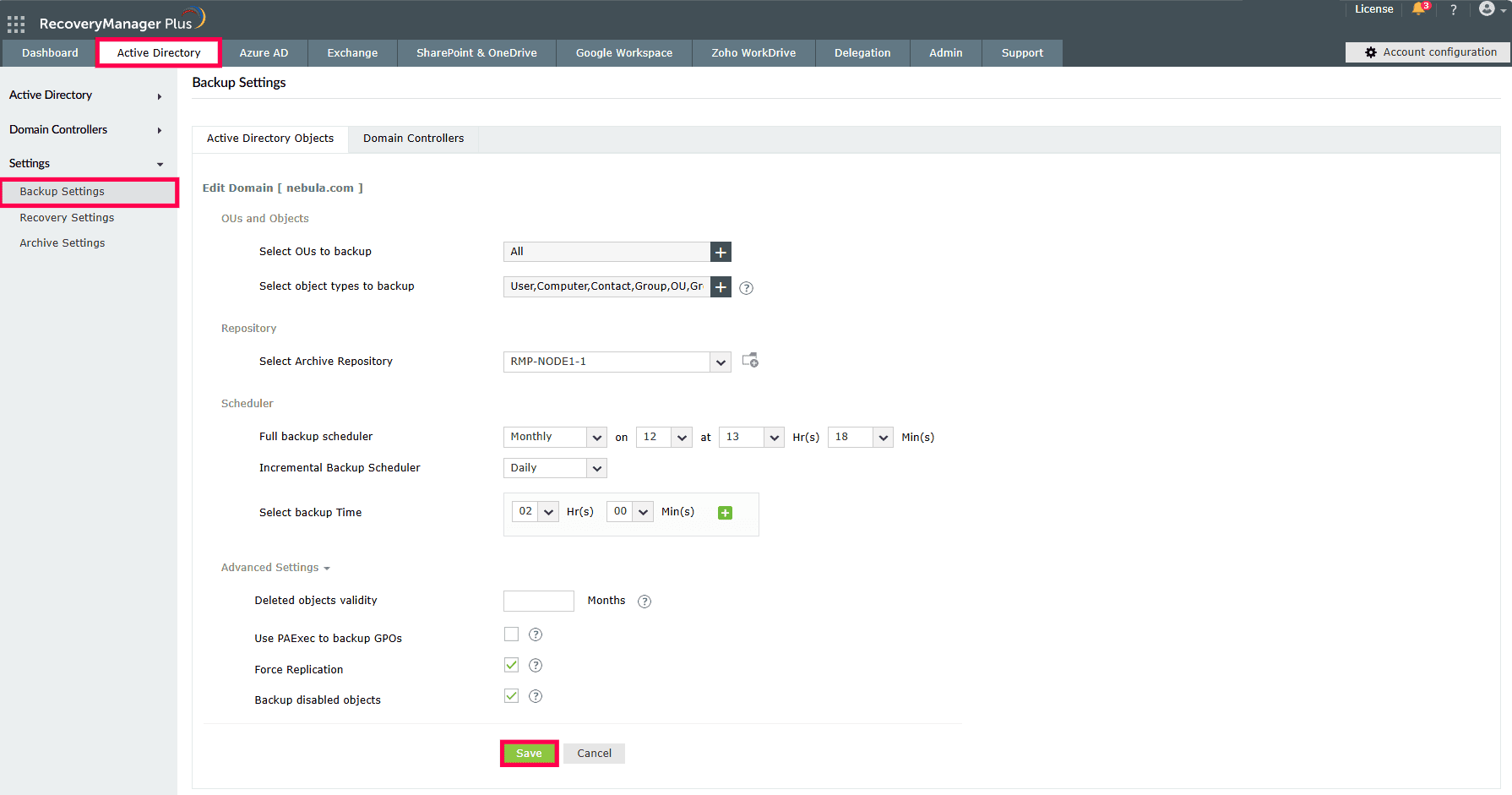This screenshot has width=1512, height=795.
Task: Open Backup Settings in sidebar
Action: pyautogui.click(x=88, y=192)
